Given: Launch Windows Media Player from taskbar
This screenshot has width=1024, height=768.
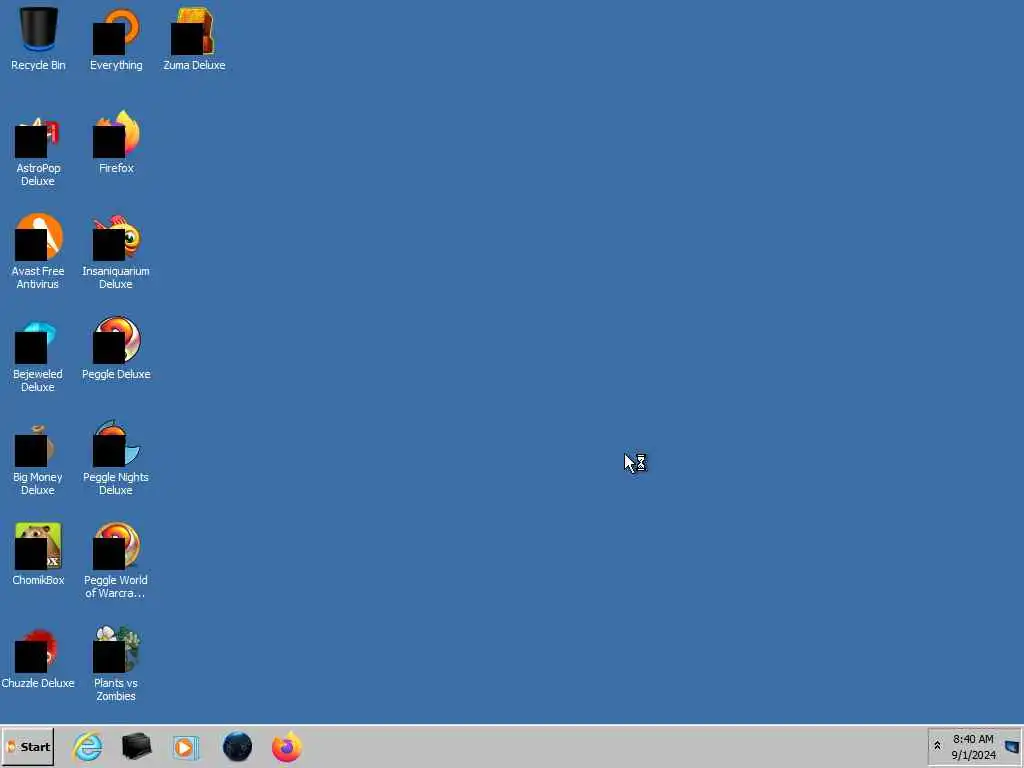Looking at the screenshot, I should click(x=185, y=746).
